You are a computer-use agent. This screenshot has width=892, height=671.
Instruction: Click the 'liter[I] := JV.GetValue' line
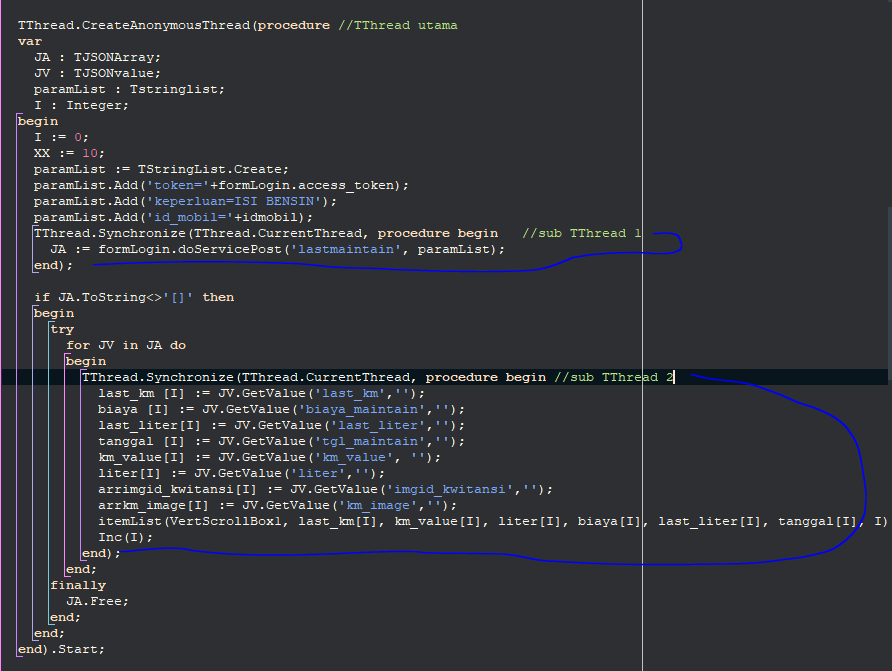pos(242,473)
